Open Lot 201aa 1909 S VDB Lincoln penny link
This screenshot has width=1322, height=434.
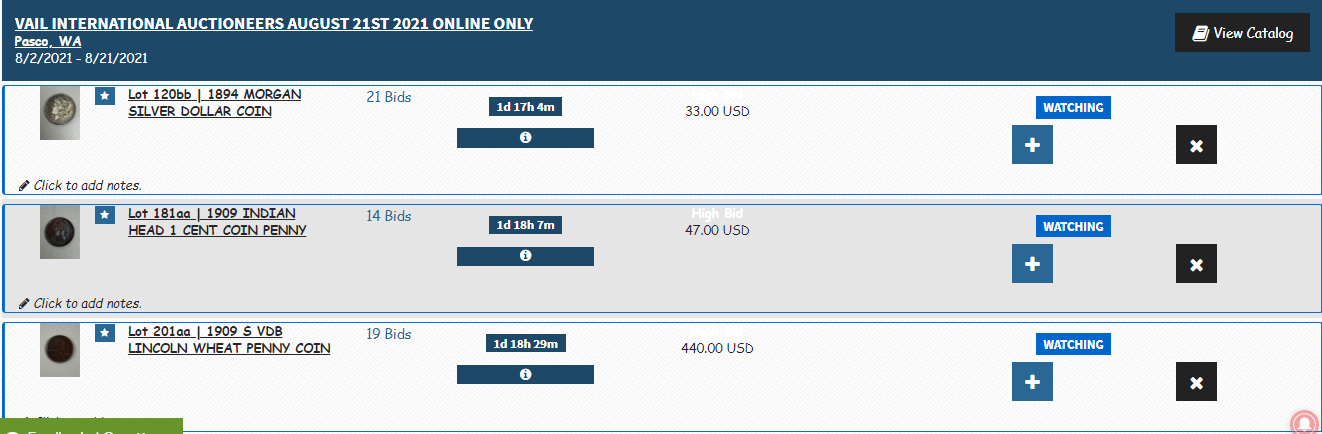[229, 340]
